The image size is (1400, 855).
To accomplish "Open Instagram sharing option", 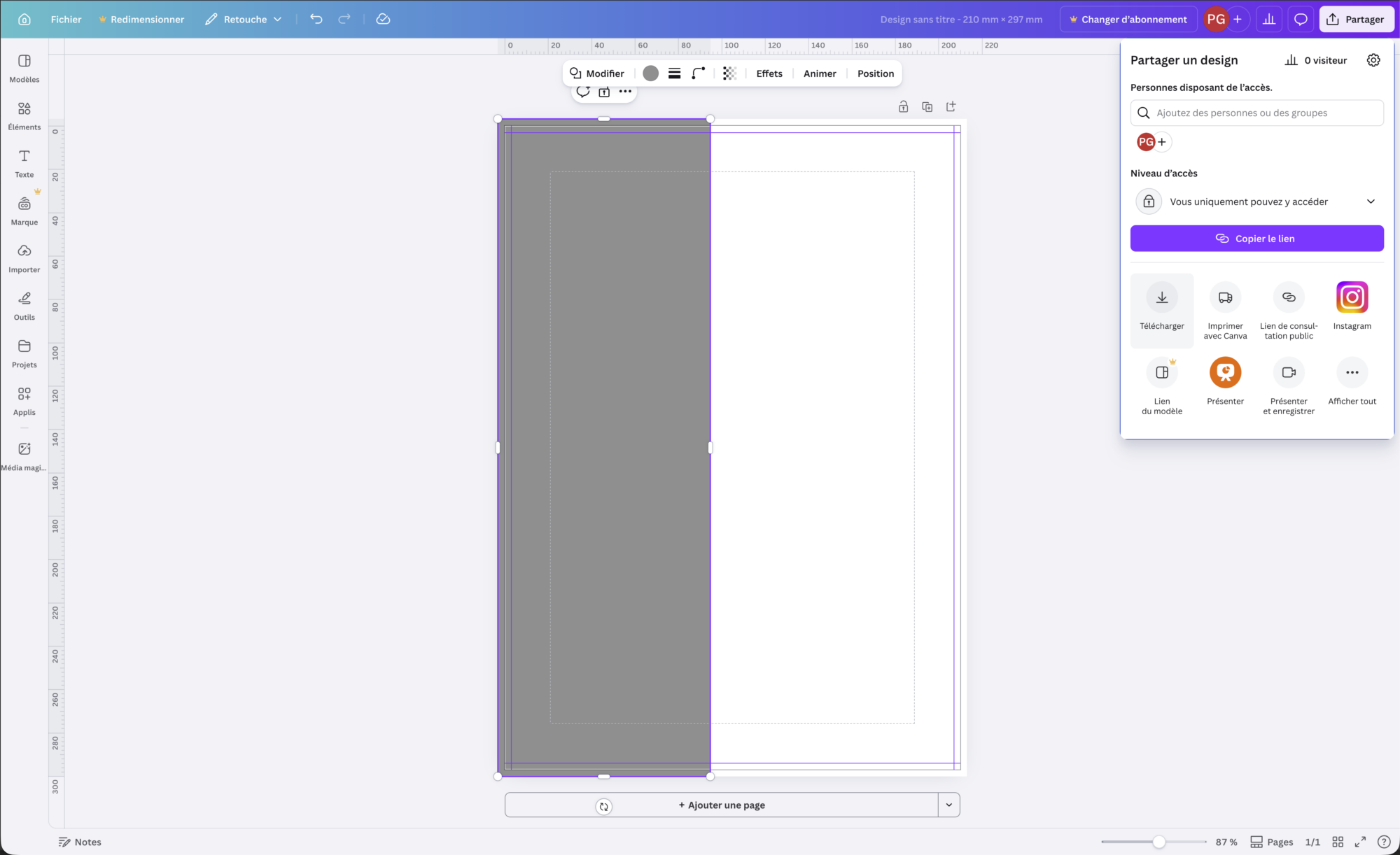I will (1352, 298).
